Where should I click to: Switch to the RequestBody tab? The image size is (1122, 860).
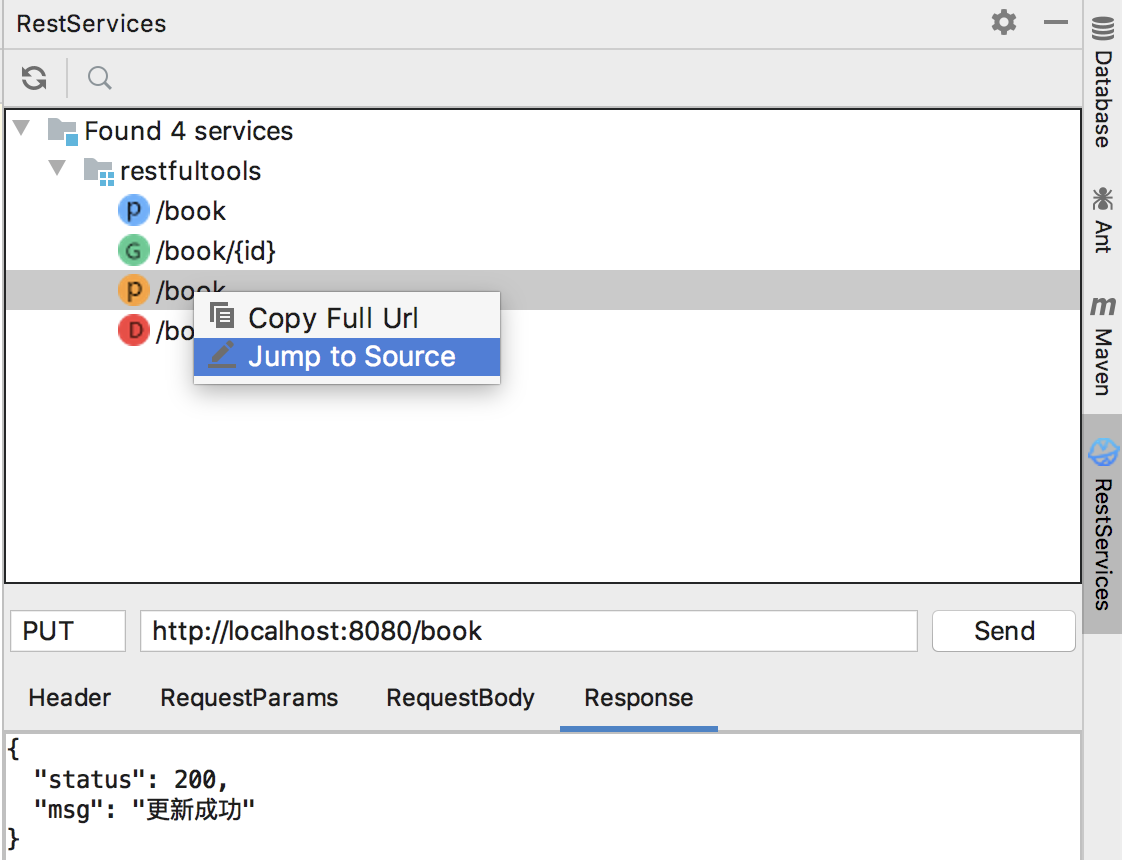click(460, 698)
